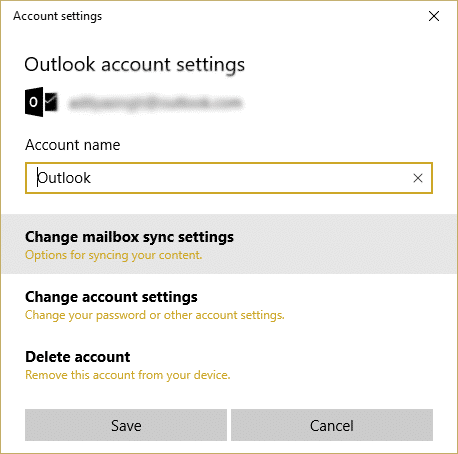Screen dimensions: 458x454
Task: Click 'Change your password or other account settings.'
Action: pos(155,315)
